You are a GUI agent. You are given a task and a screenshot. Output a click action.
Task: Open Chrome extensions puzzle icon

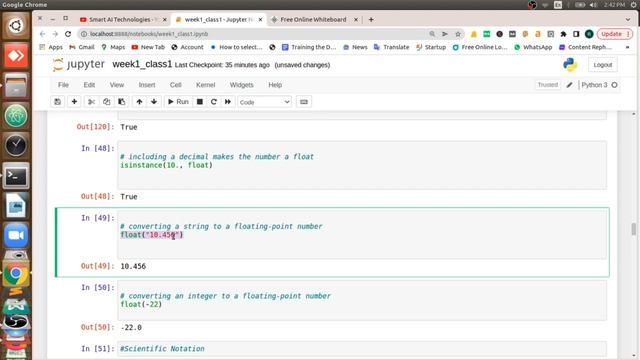563,34
